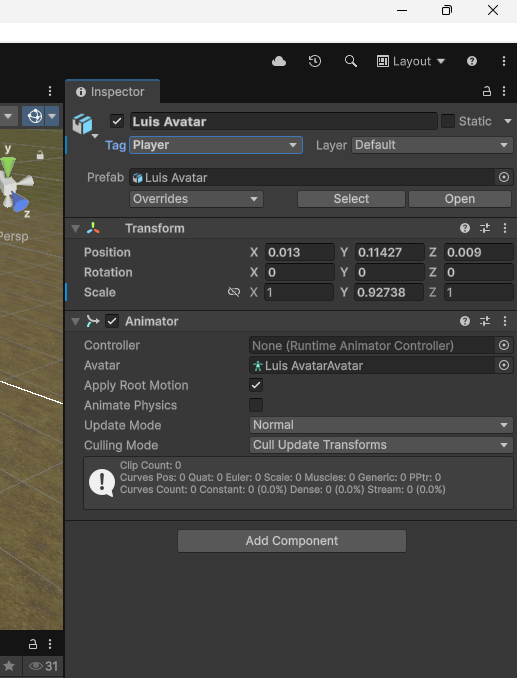Collapse the Transform component foldout

pyautogui.click(x=76, y=228)
